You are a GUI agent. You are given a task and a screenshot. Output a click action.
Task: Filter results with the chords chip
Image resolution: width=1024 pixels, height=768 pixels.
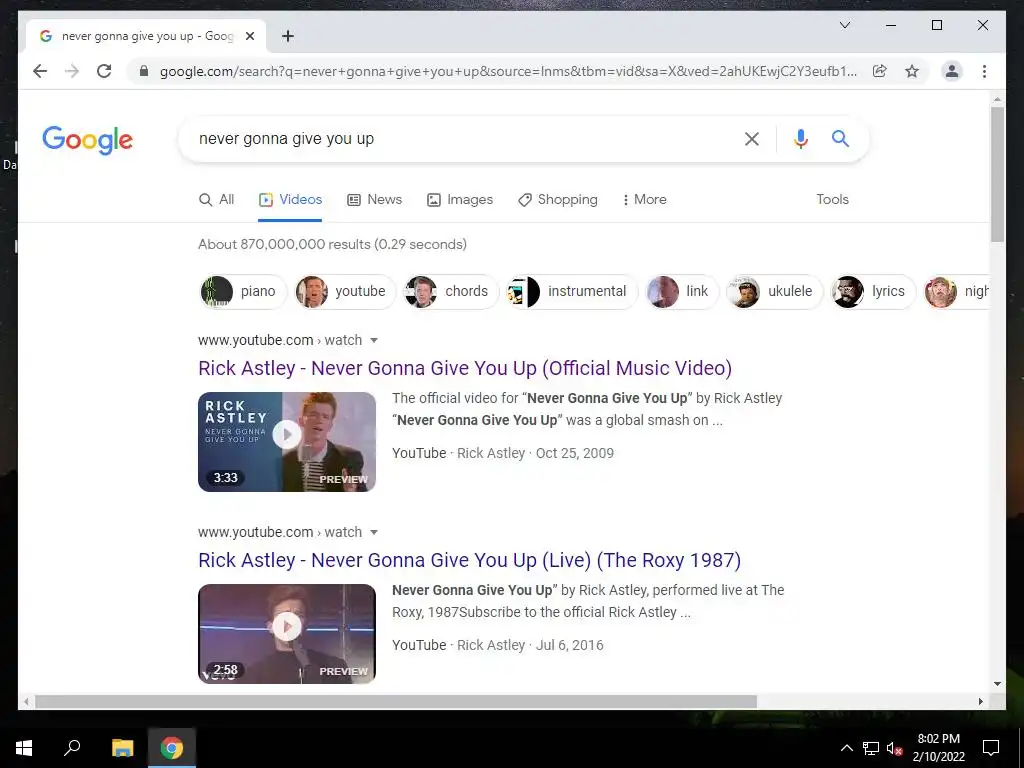pos(451,291)
